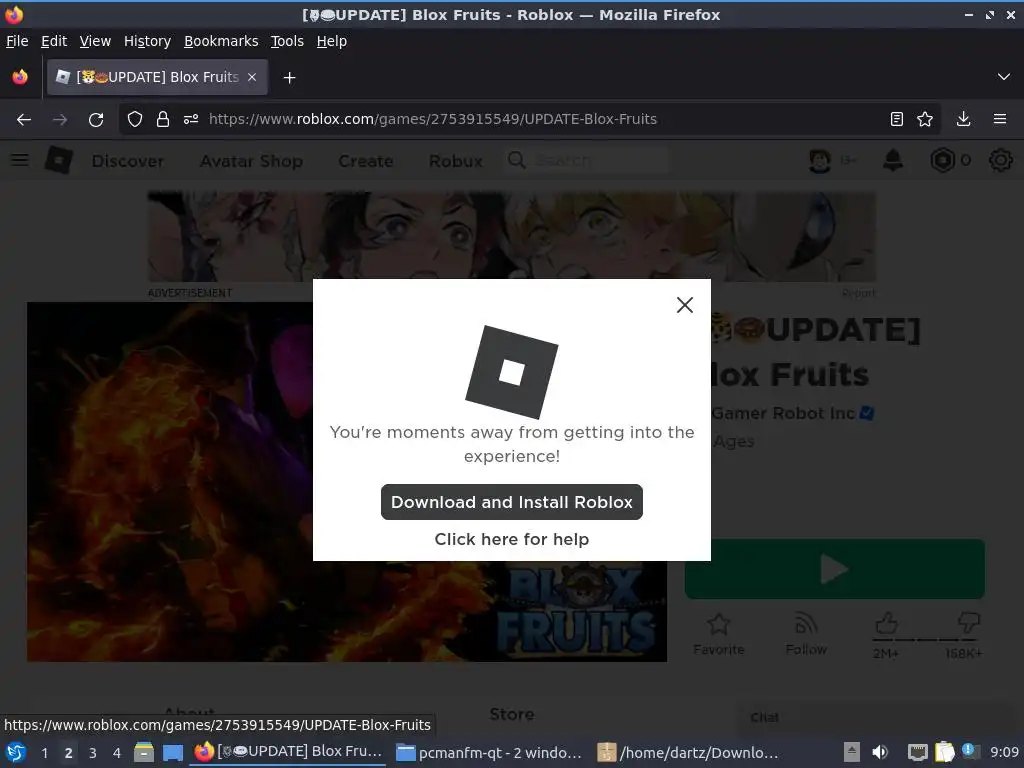This screenshot has width=1024, height=768.
Task: Close the Roblox download dialog
Action: [x=684, y=305]
